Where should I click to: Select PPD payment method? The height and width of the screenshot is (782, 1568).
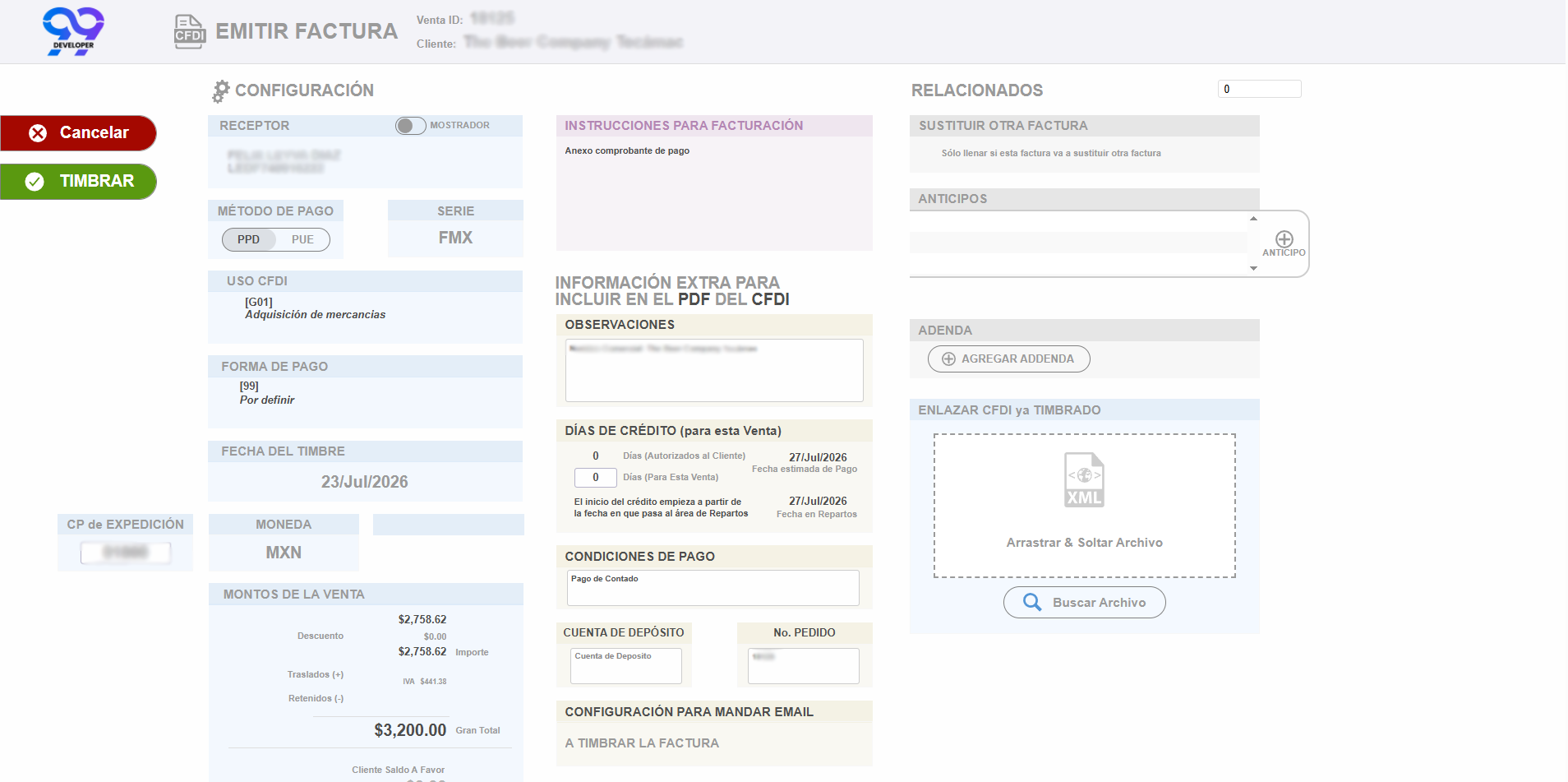point(248,240)
